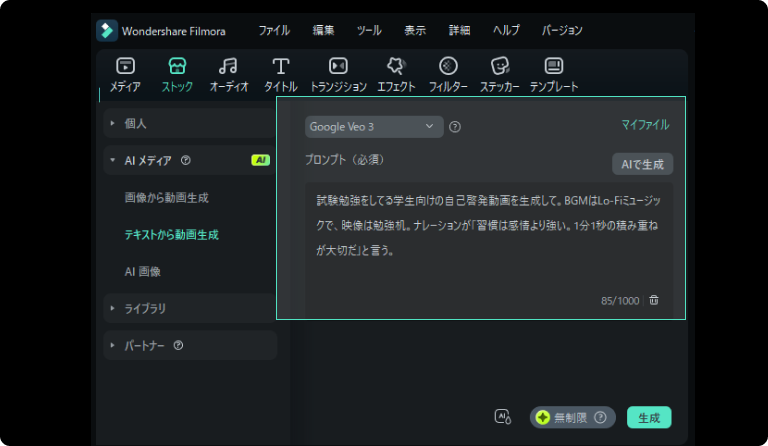The image size is (768, 446).
Task: Open the 編集 menu
Action: coord(324,30)
